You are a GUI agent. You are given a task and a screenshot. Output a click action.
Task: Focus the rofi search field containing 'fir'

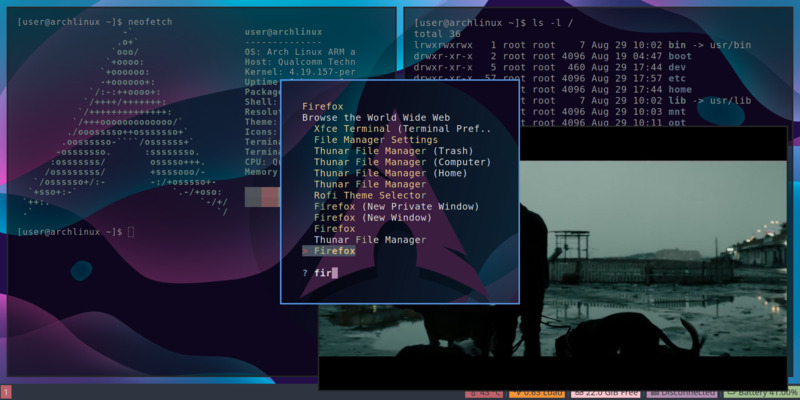(x=326, y=273)
